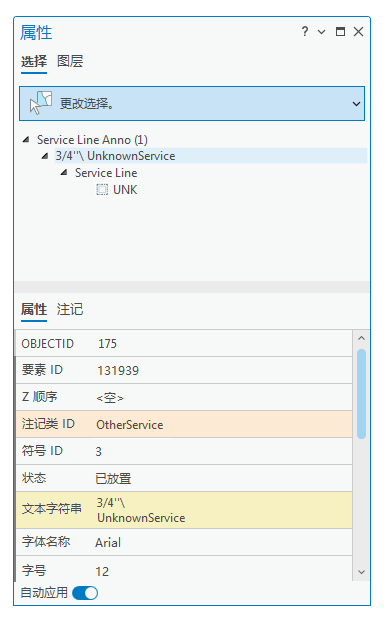Maximize the Attributes pane
Screen dimensions: 387x620
click(340, 32)
